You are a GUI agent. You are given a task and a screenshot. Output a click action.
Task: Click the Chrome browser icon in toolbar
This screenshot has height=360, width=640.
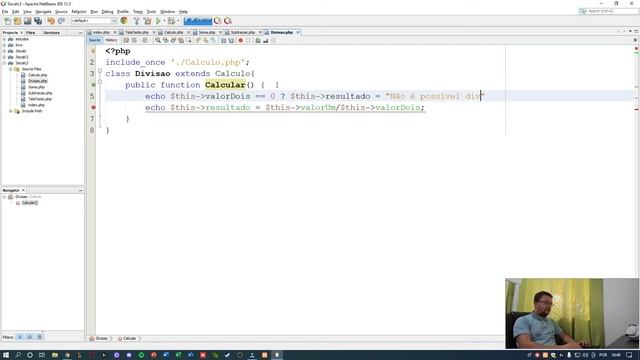(x=124, y=20)
